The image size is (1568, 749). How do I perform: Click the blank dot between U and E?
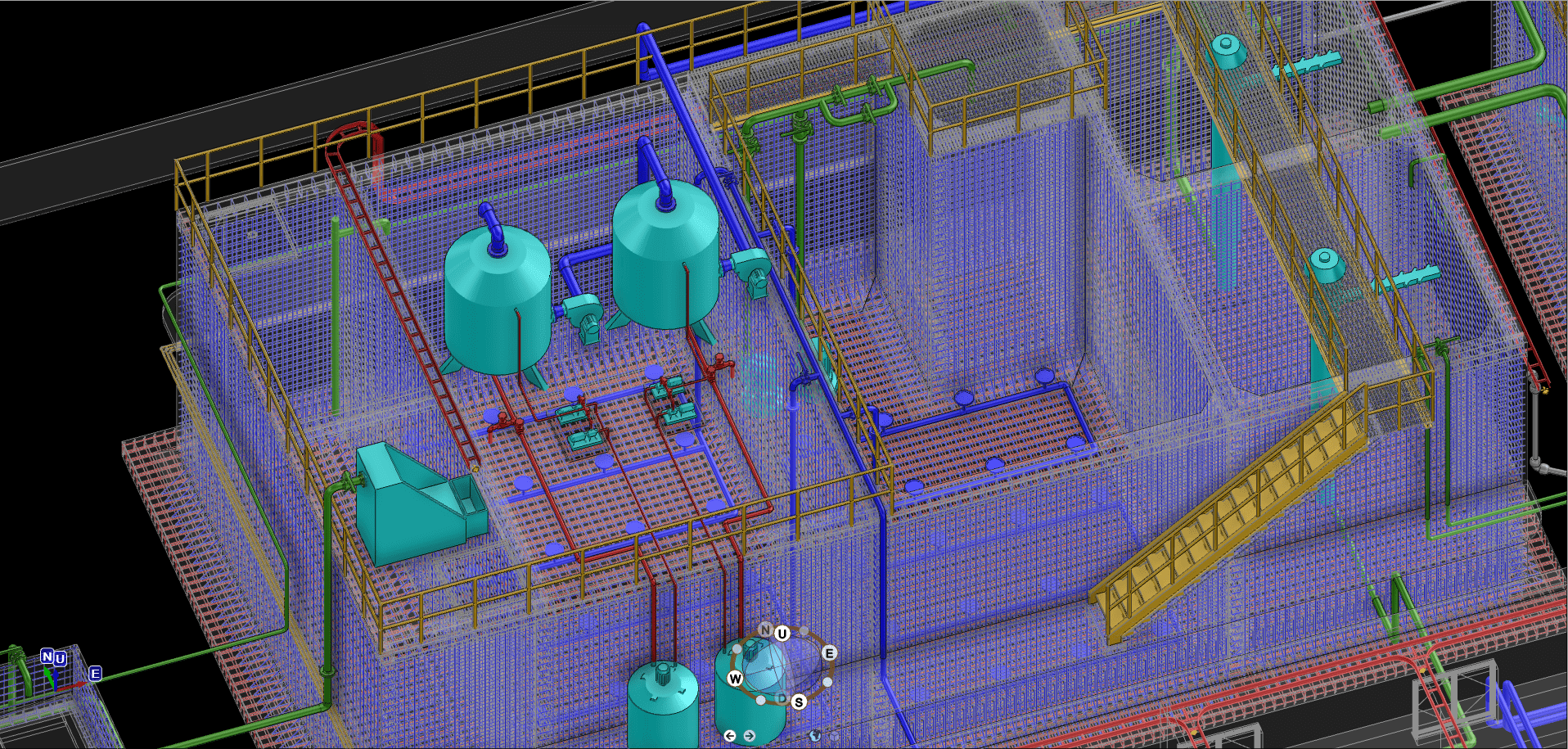tap(804, 631)
